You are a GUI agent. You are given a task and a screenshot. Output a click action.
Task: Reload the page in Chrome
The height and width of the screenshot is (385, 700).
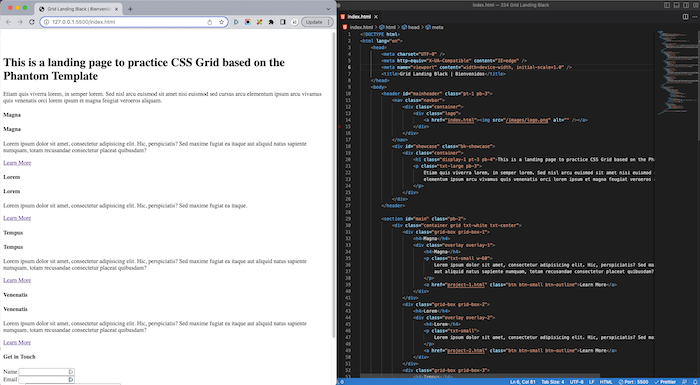(32, 22)
